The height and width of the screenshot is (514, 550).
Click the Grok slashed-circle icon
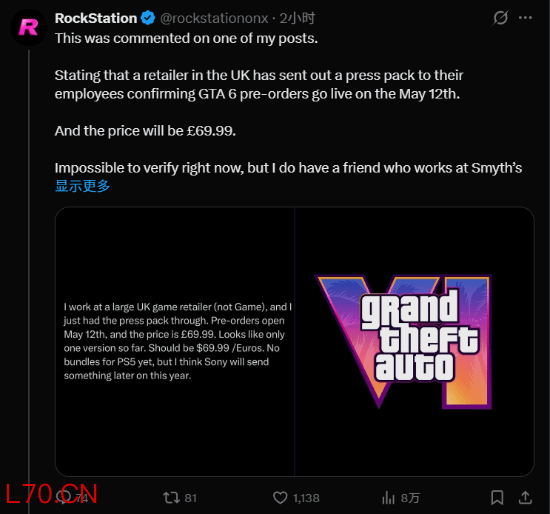[500, 18]
